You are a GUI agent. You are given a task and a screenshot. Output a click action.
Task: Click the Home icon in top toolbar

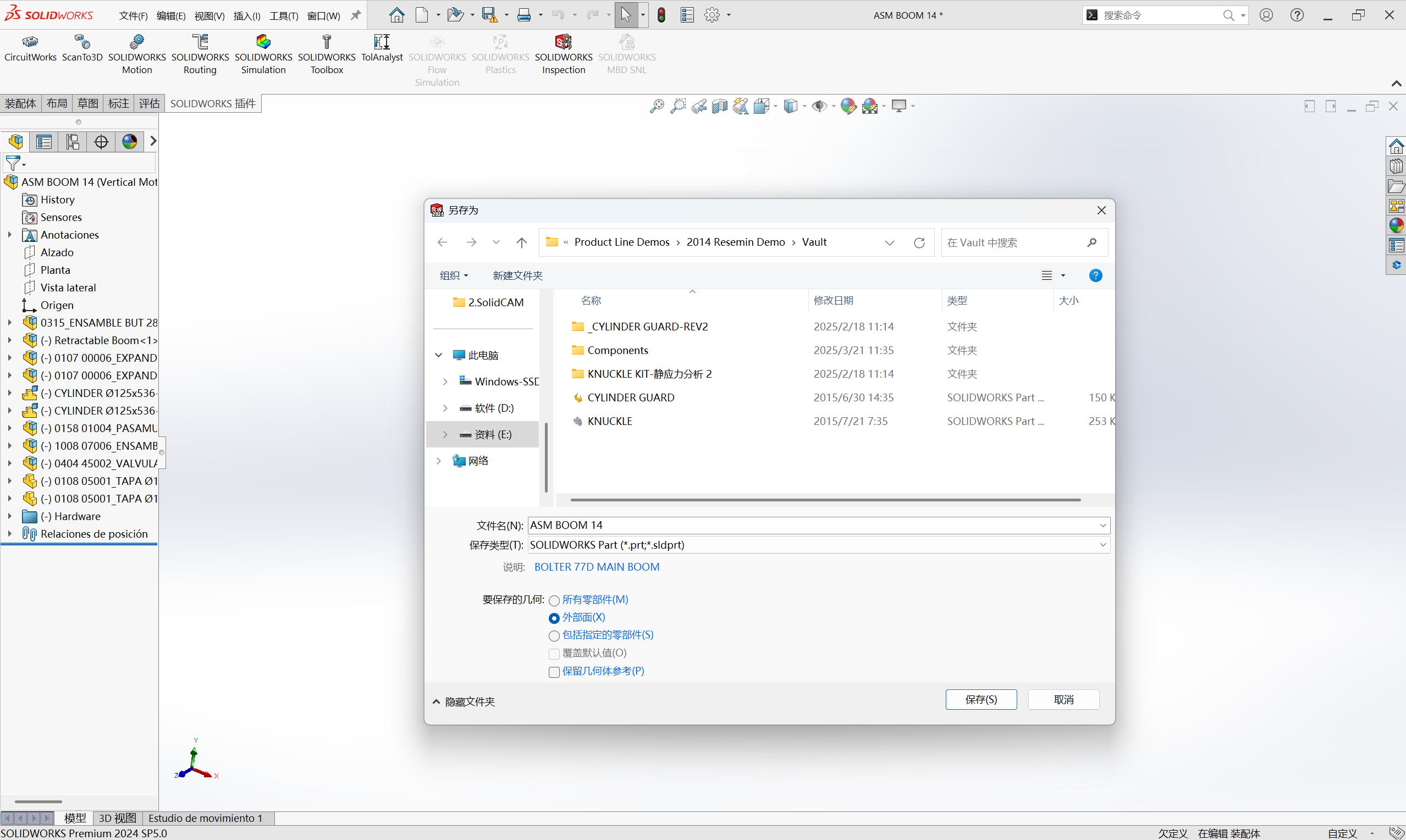(397, 15)
